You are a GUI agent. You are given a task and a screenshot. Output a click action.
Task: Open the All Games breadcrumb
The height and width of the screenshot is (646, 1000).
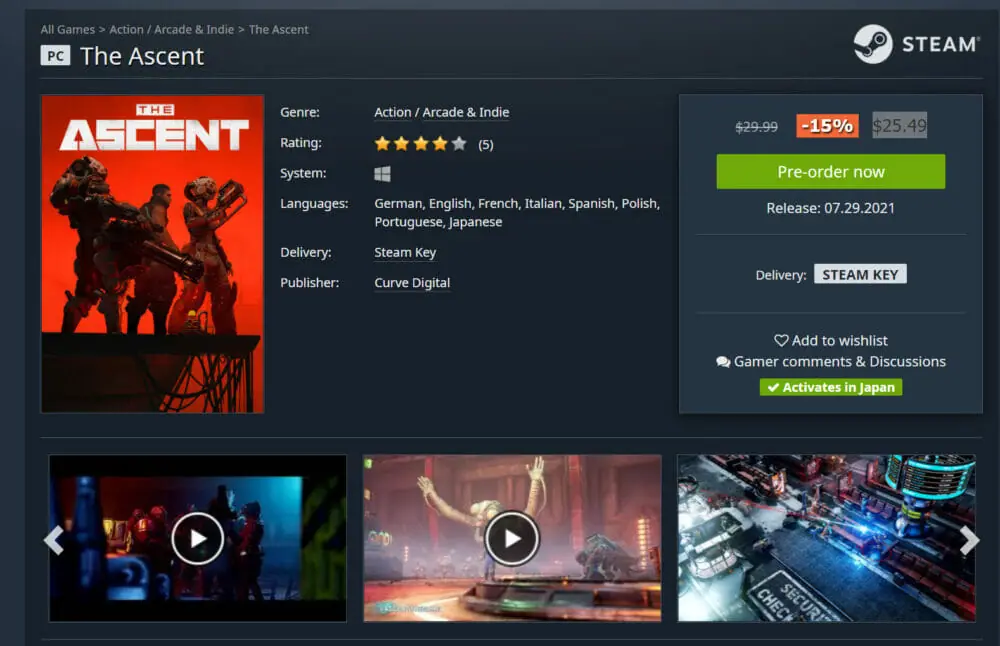coord(67,30)
